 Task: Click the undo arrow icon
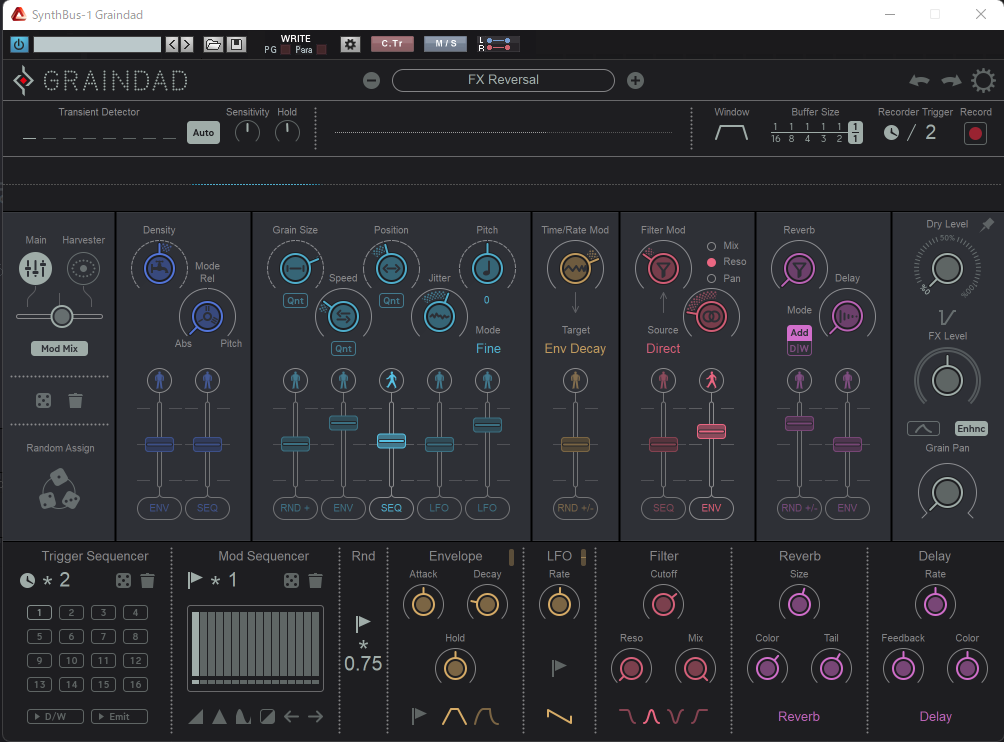click(919, 81)
